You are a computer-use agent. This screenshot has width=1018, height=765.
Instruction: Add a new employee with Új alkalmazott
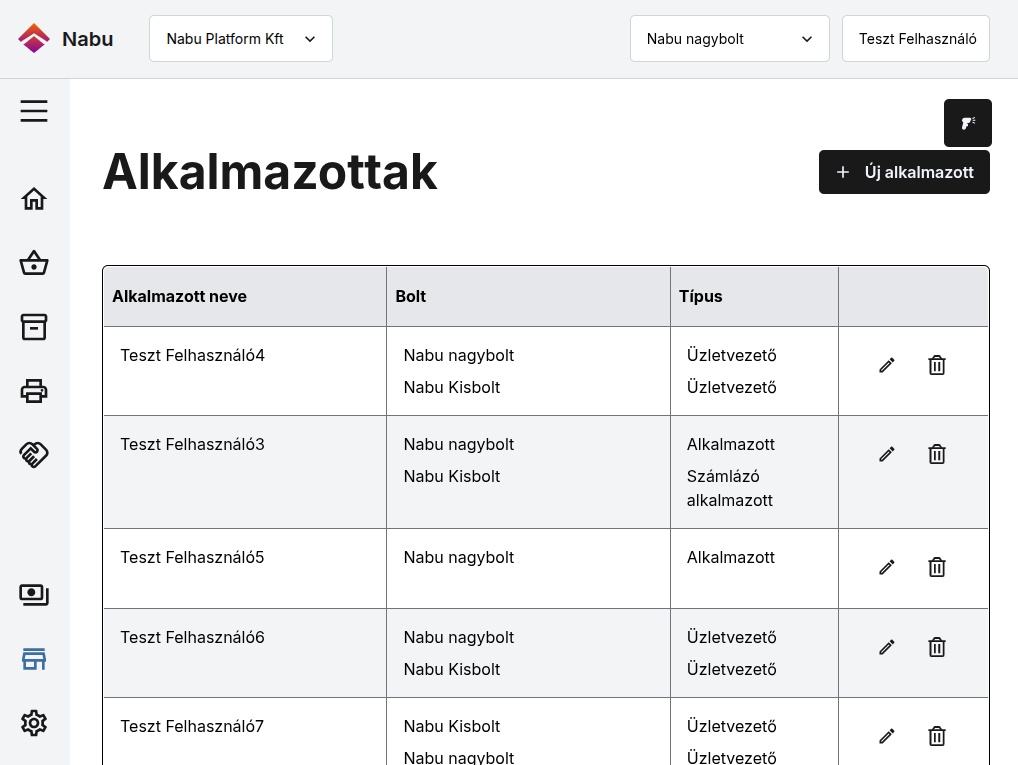point(904,172)
